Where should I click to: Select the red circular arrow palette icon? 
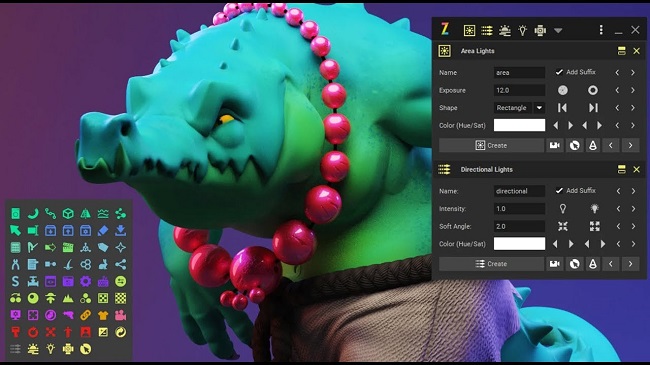(33, 332)
